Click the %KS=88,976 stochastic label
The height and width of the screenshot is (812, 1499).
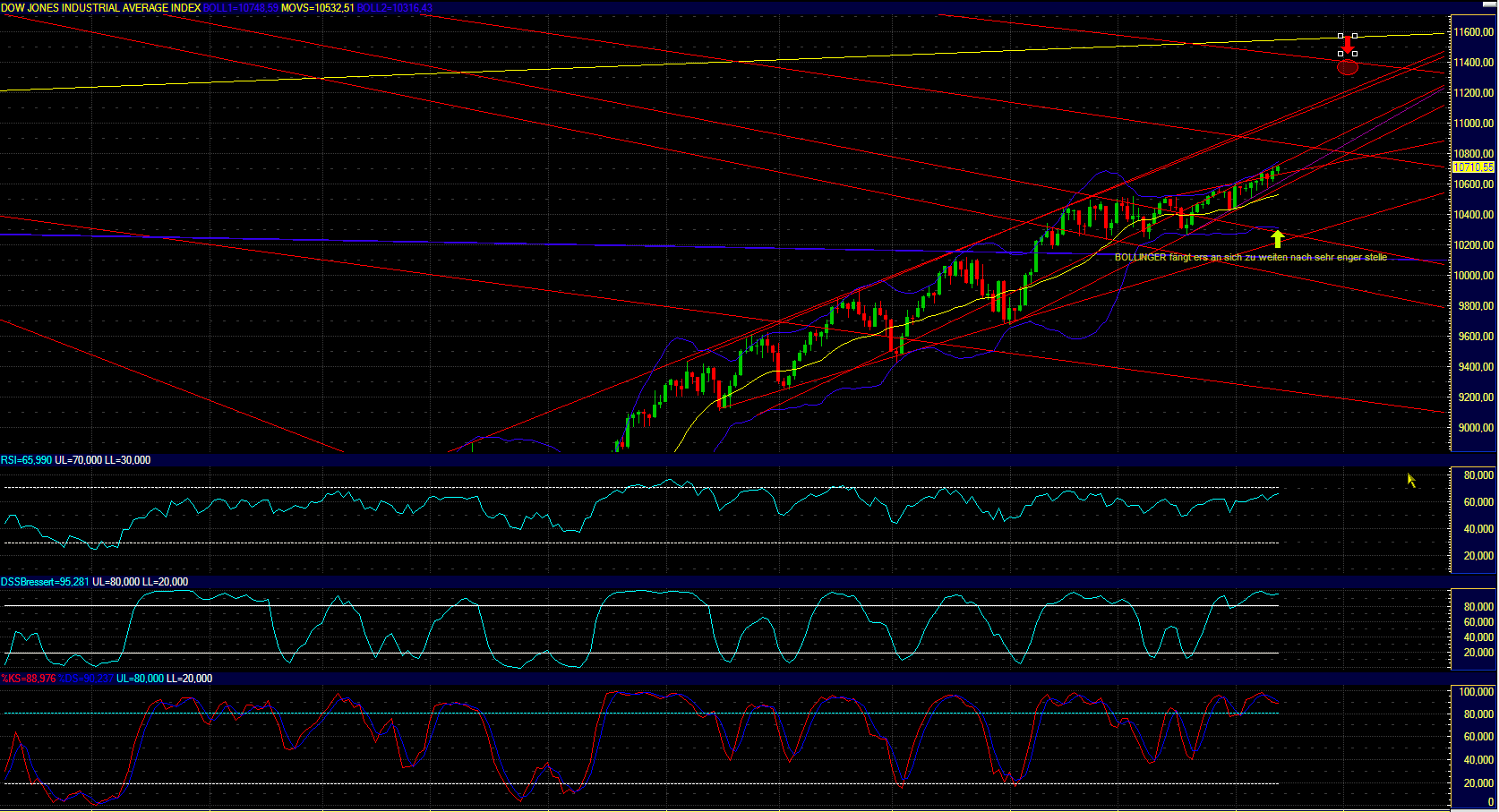coord(29,679)
